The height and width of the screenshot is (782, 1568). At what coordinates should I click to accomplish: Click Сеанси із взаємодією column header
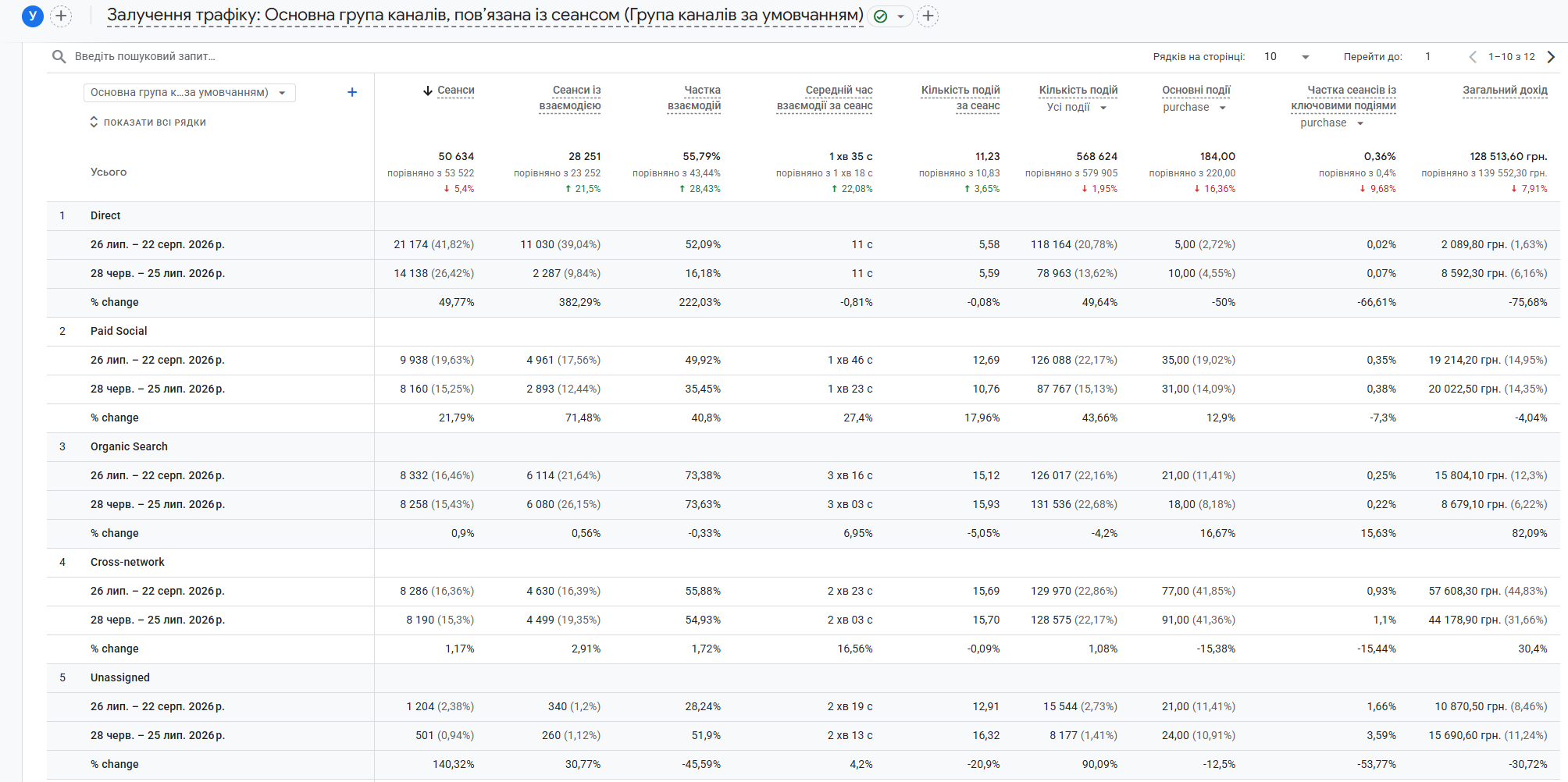tap(570, 98)
